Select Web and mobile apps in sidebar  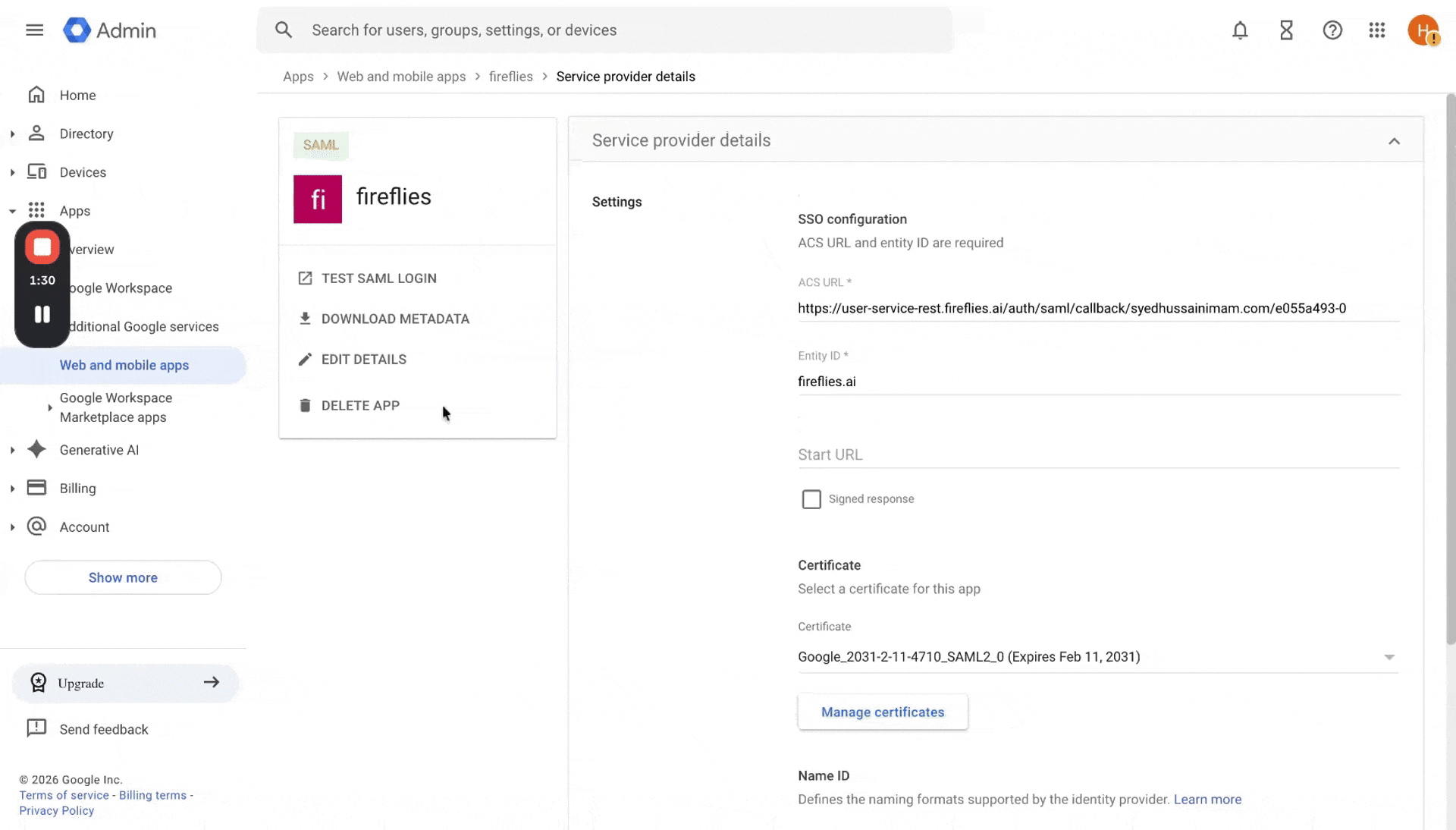click(124, 365)
